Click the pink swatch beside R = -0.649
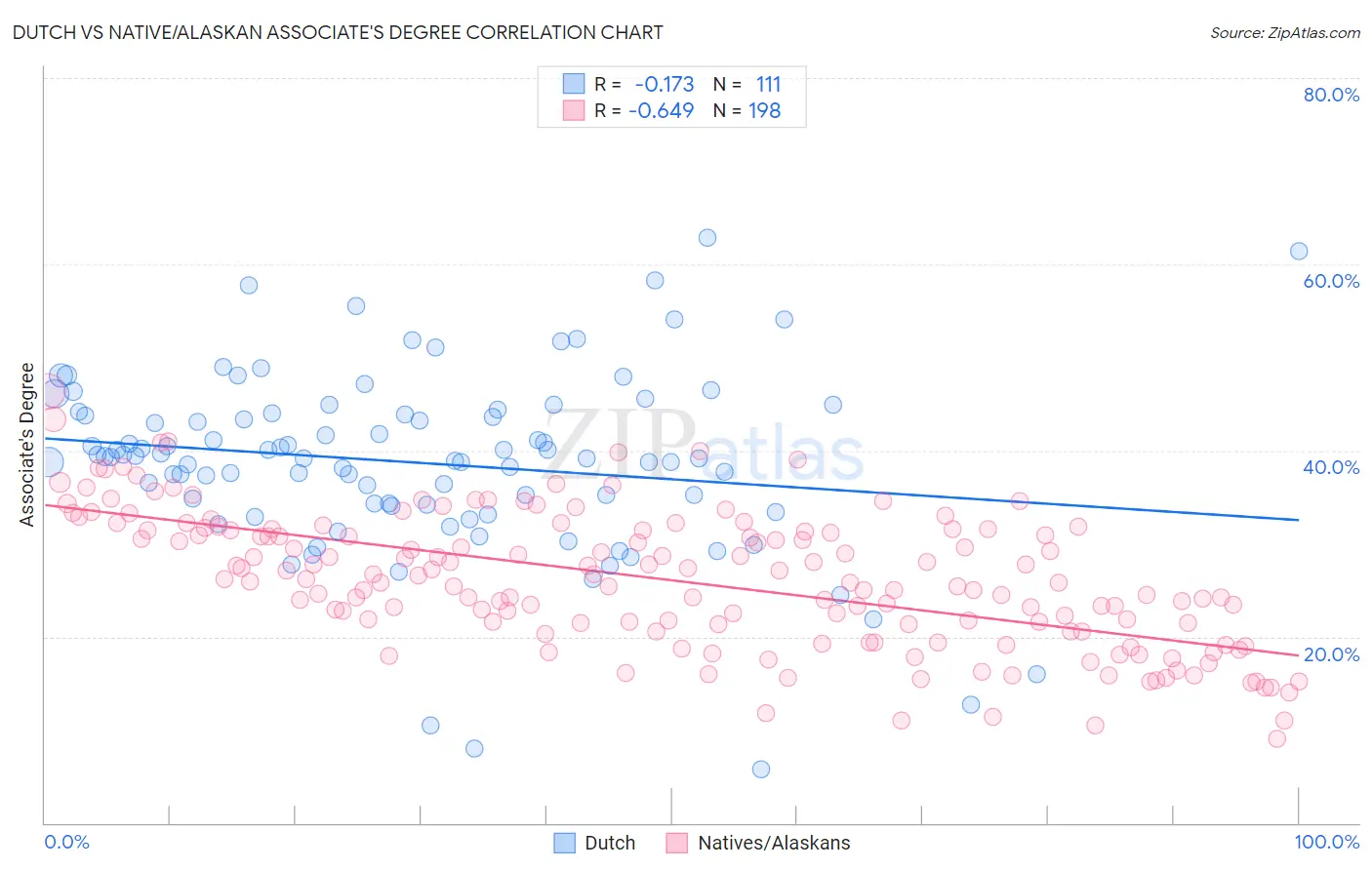The height and width of the screenshot is (870, 1372). [x=574, y=110]
